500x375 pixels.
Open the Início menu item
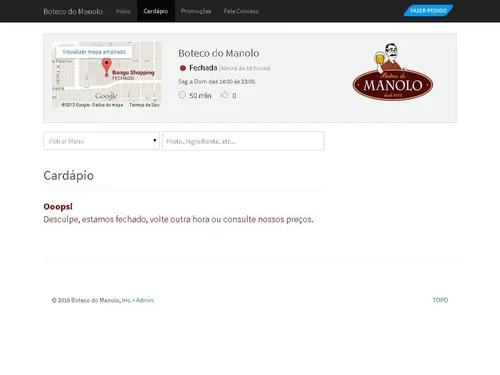pos(123,11)
